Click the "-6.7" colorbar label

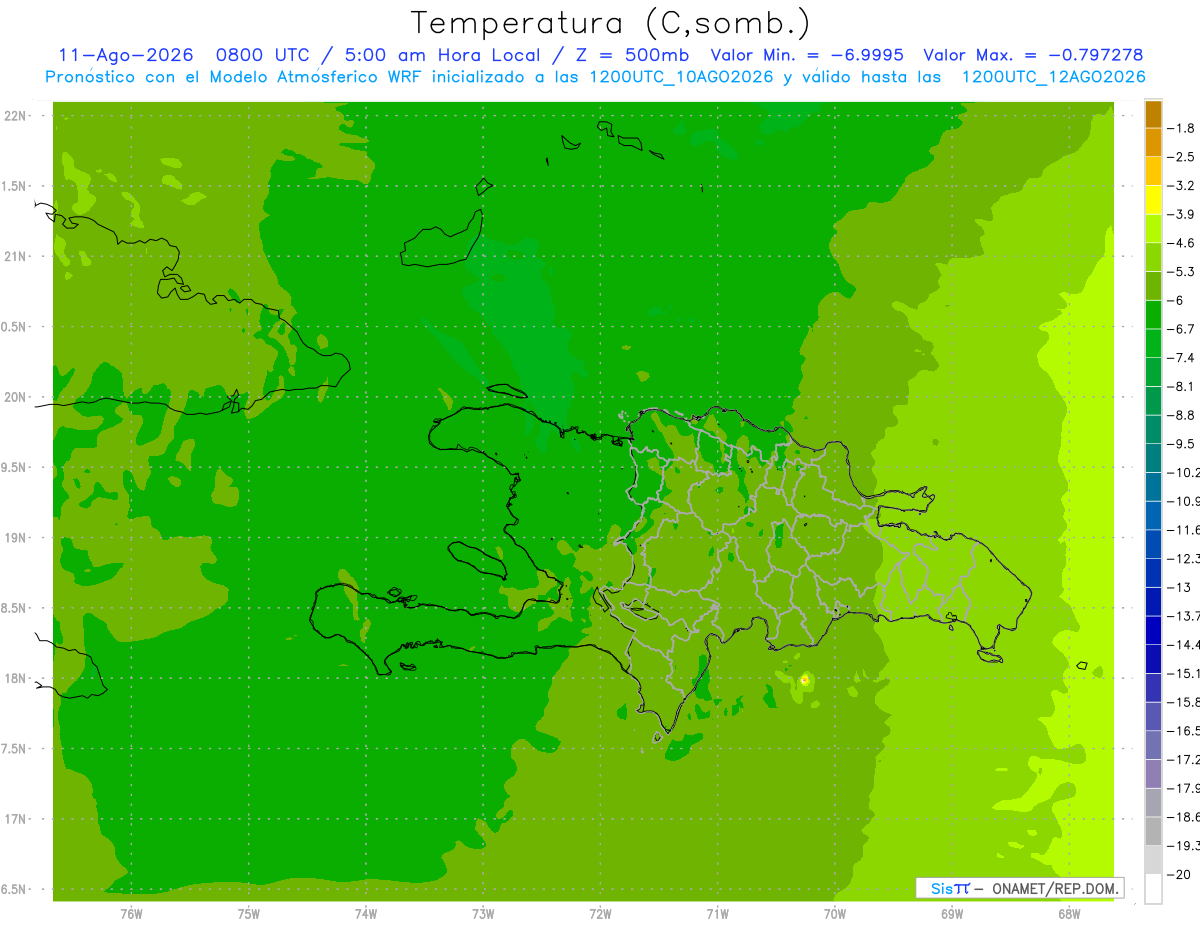1181,329
